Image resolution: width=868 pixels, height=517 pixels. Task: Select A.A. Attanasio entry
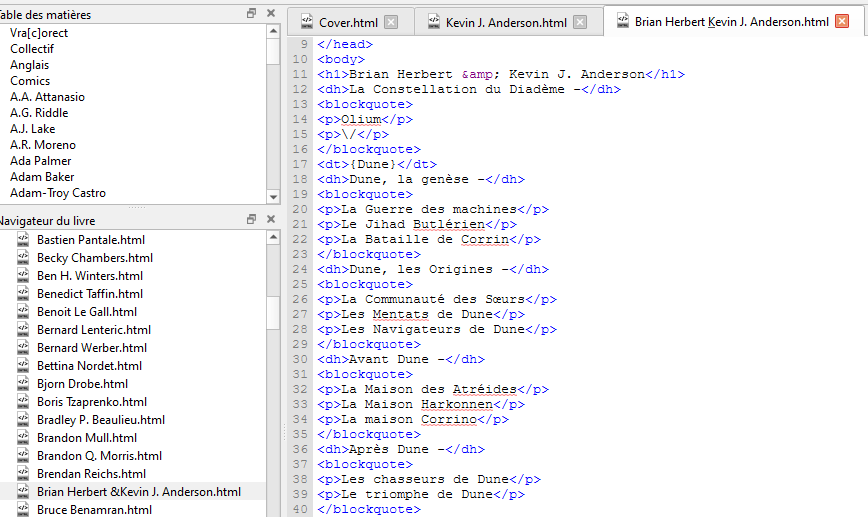(47, 97)
